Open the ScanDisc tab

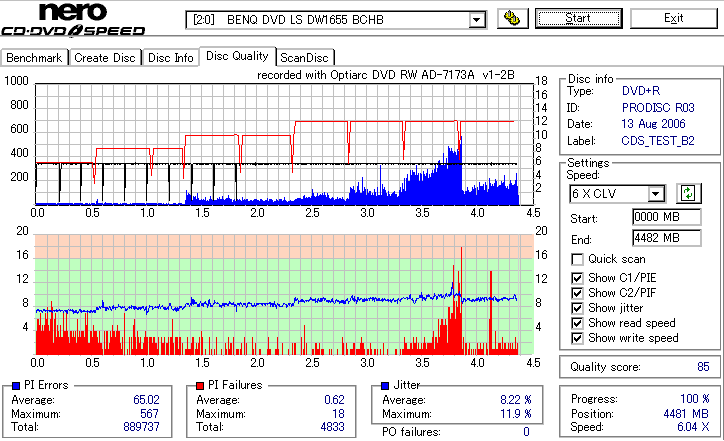click(x=304, y=58)
